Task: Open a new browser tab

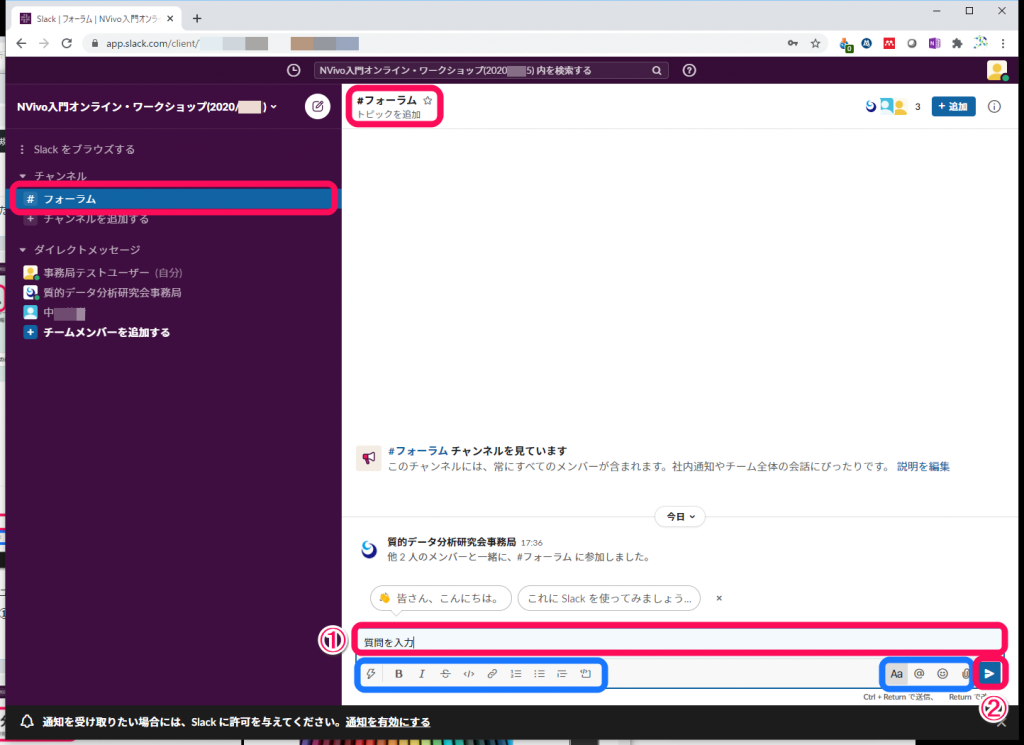Action: [x=197, y=18]
